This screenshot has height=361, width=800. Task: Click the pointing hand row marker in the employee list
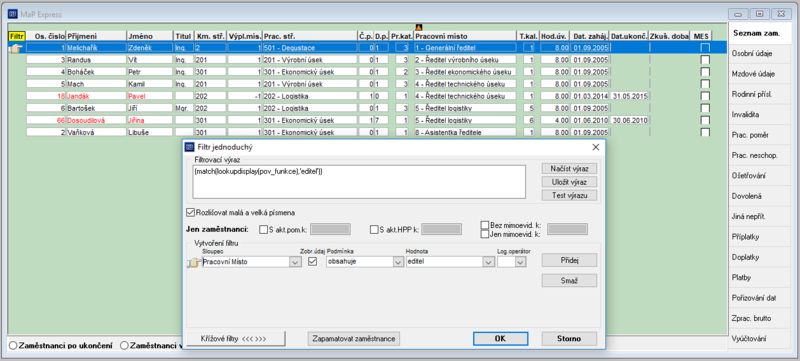click(x=17, y=48)
